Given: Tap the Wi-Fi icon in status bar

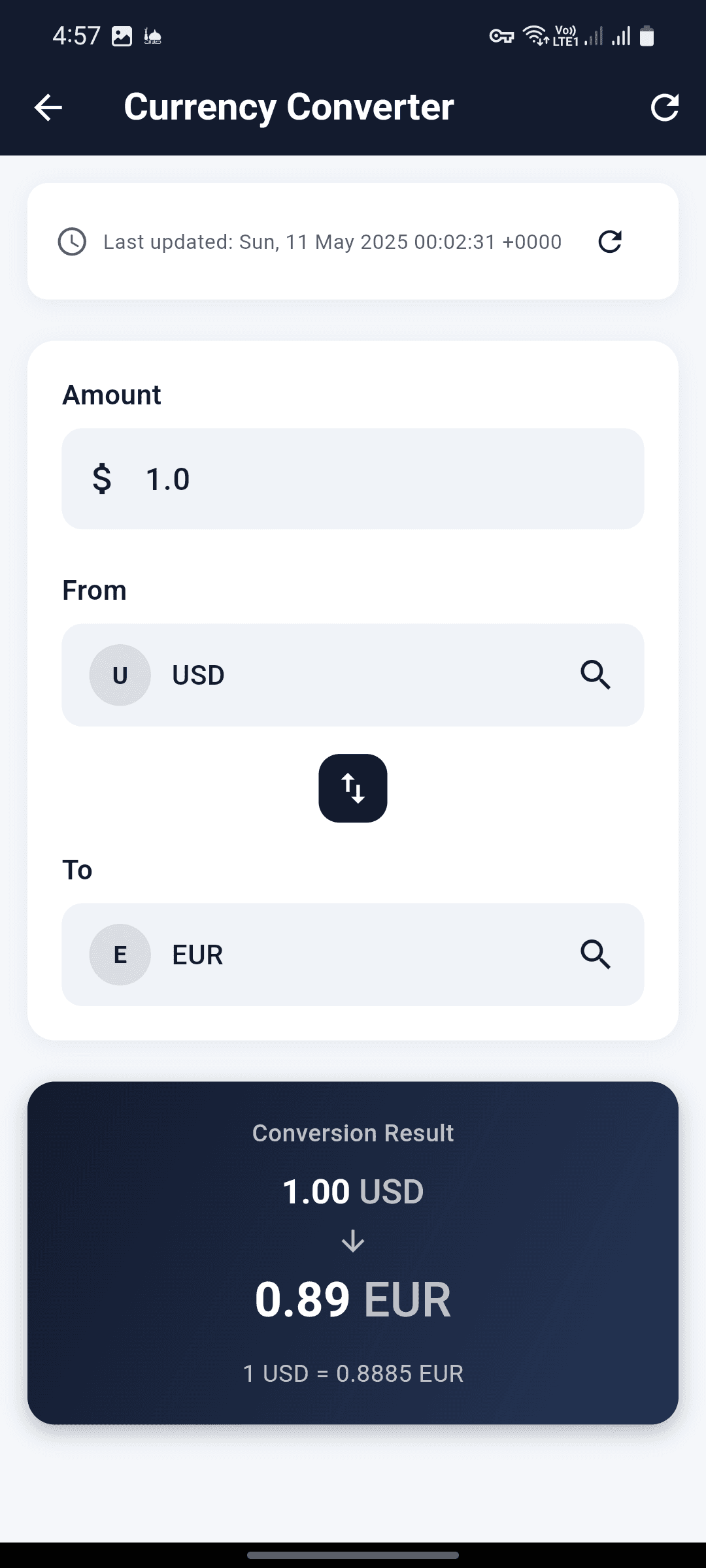Looking at the screenshot, I should [x=535, y=35].
